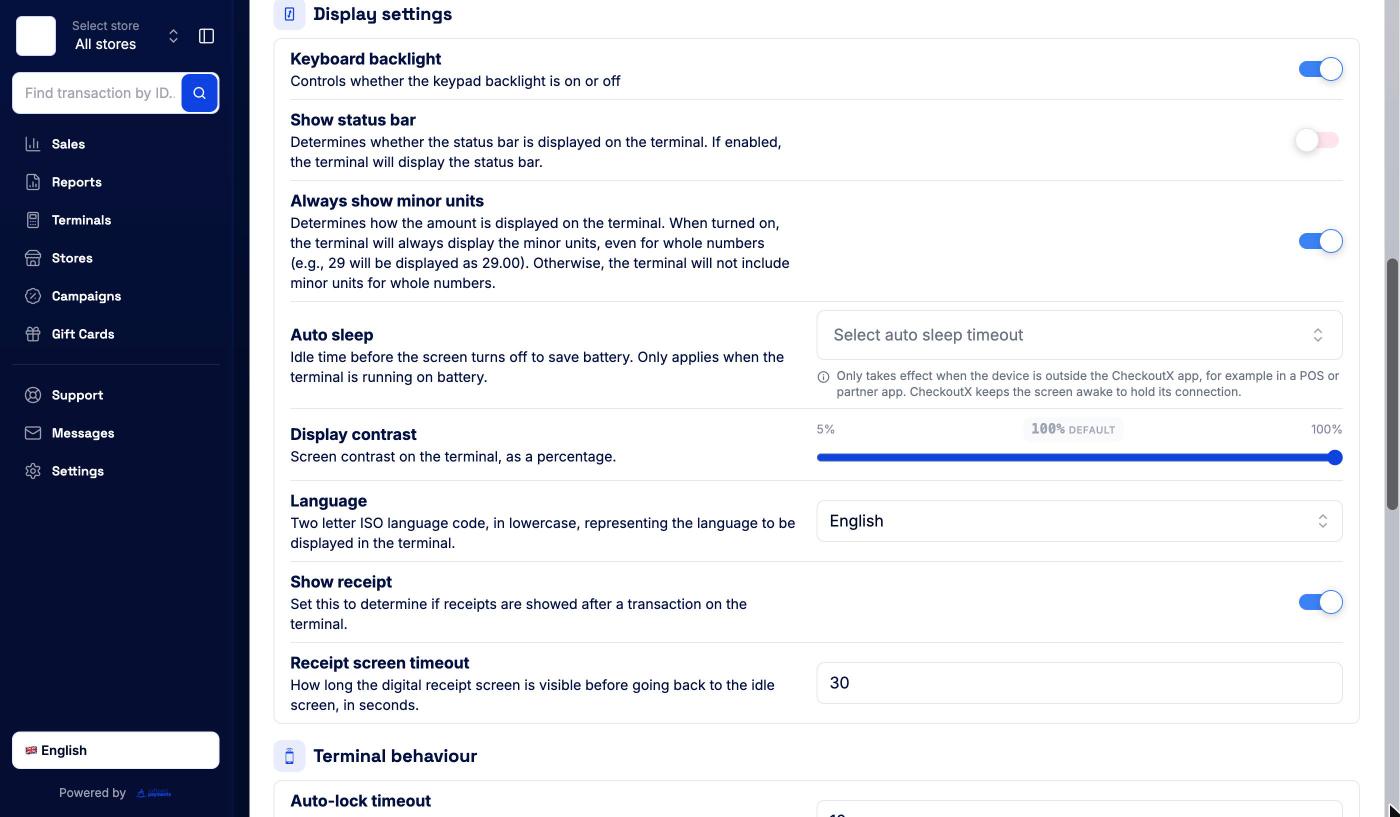Click the store logo square
Viewport: 1400px width, 817px height.
point(36,36)
